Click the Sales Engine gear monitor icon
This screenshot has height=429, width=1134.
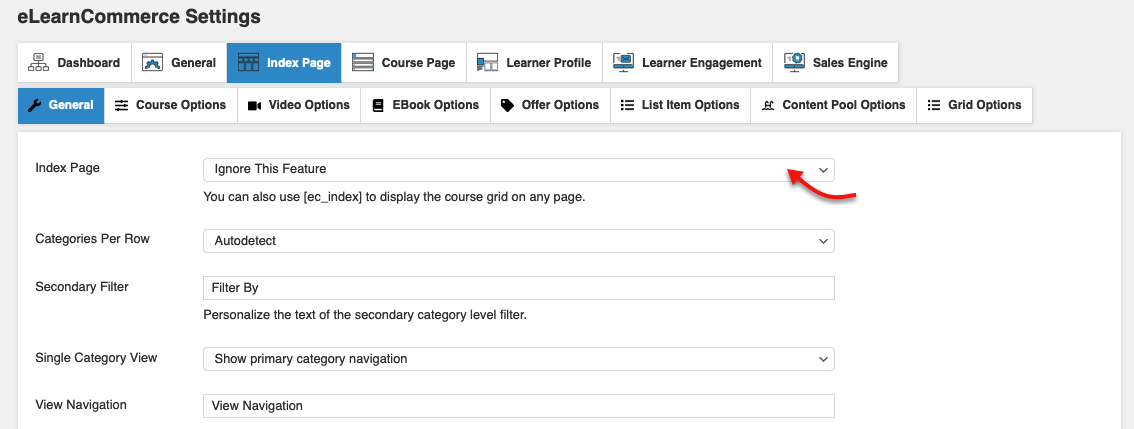pyautogui.click(x=794, y=63)
